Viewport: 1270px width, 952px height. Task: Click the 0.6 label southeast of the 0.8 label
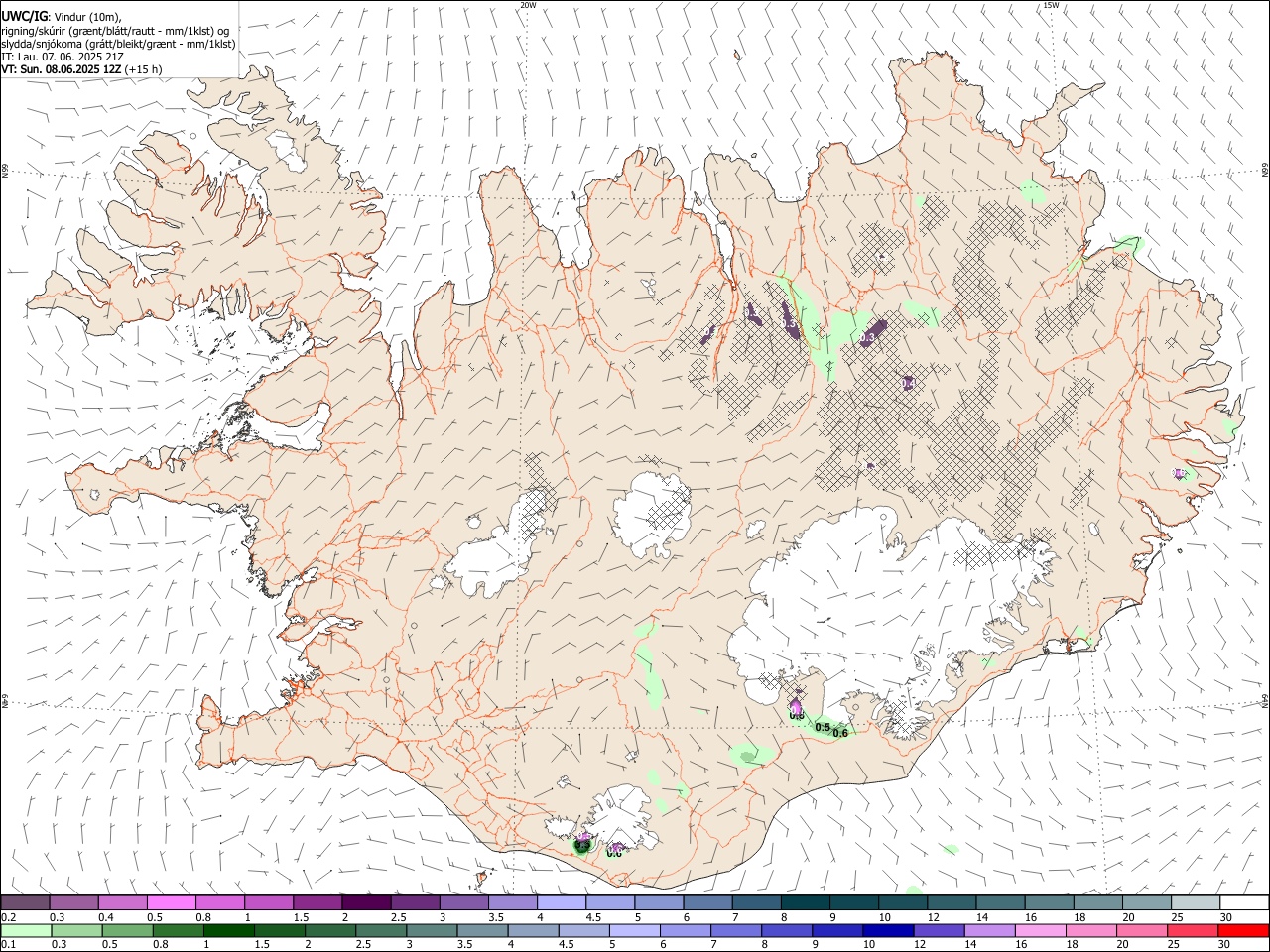pos(840,734)
